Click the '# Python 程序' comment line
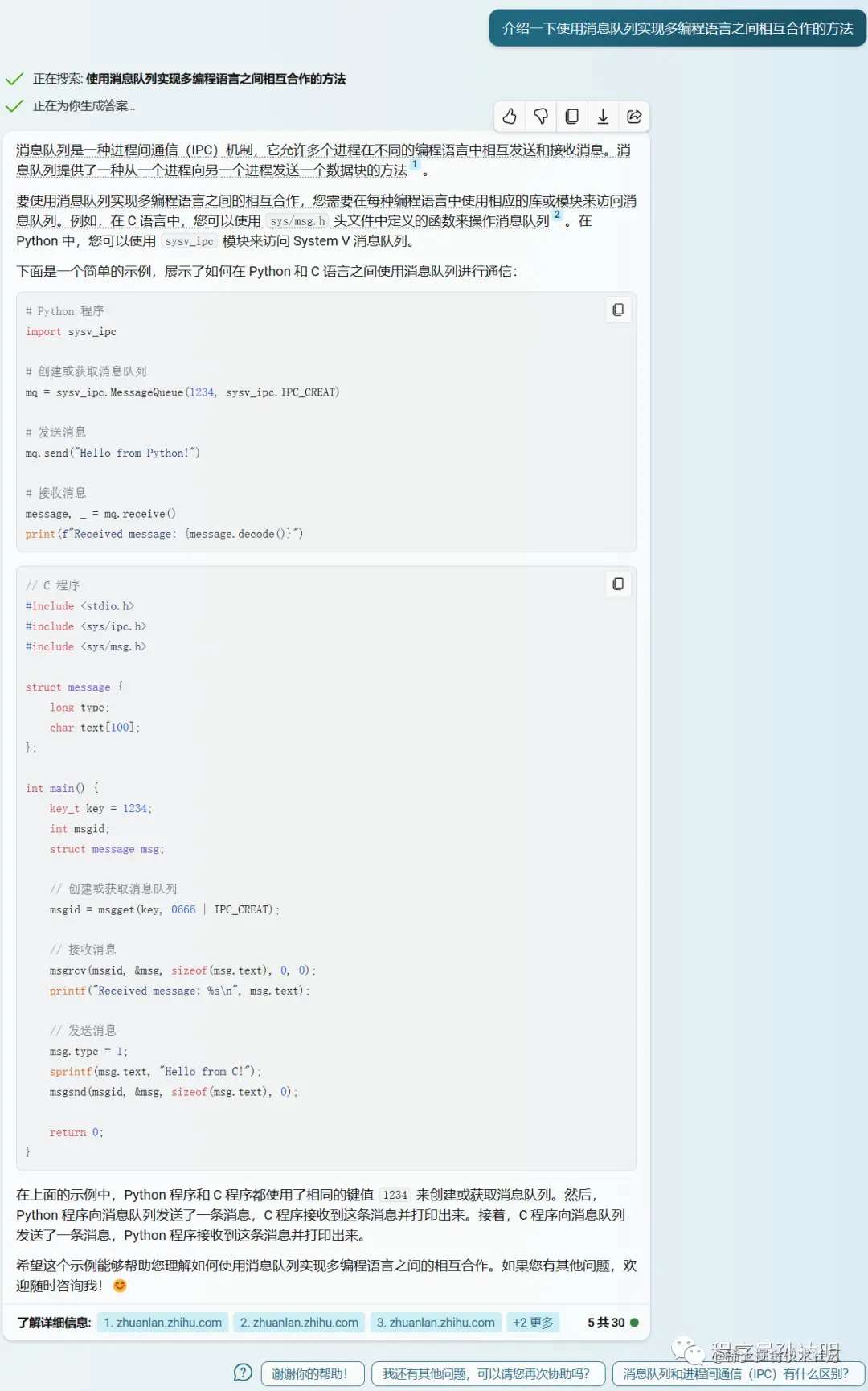This screenshot has width=868, height=1391. click(x=64, y=311)
